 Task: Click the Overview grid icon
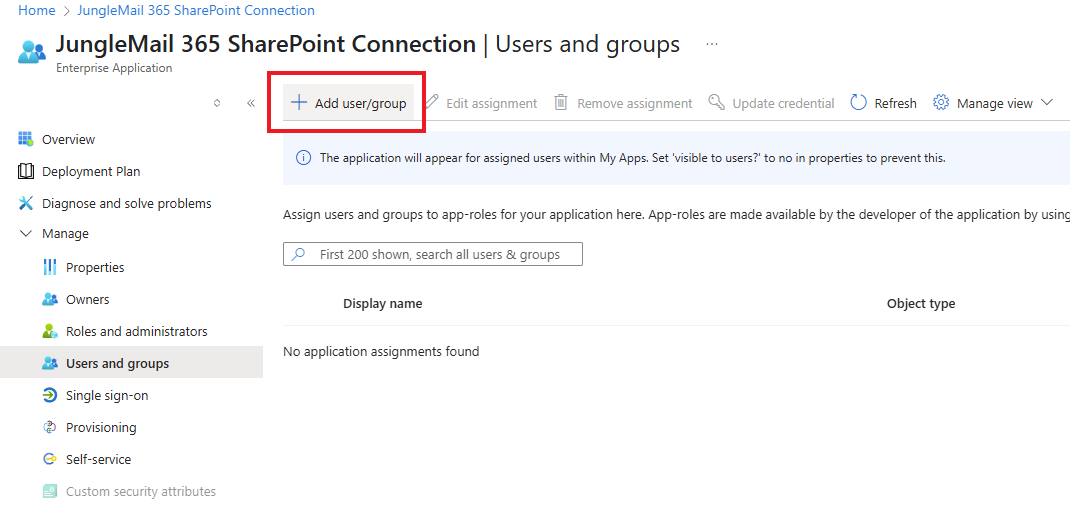click(x=25, y=139)
